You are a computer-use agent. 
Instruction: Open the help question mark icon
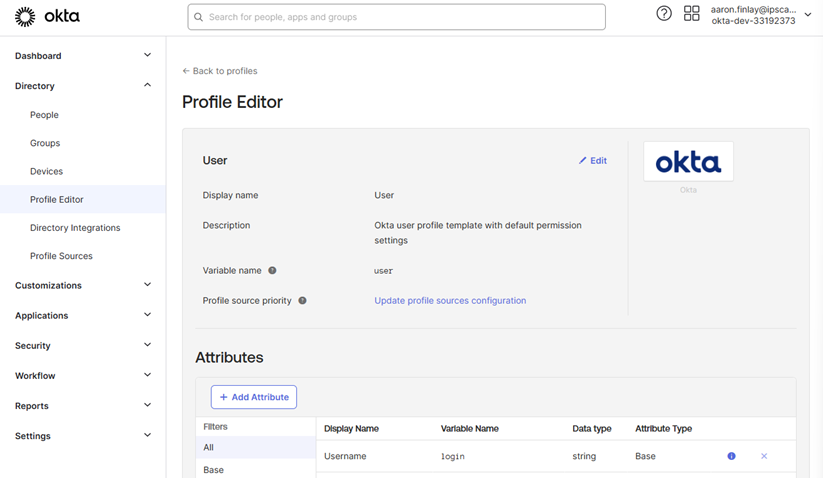[664, 14]
